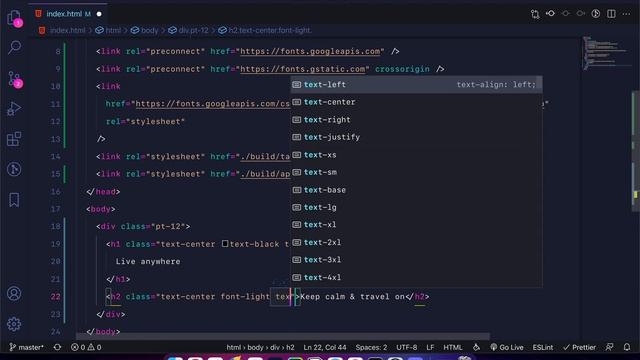Open the Search view icon
The width and height of the screenshot is (640, 360).
[14, 47]
